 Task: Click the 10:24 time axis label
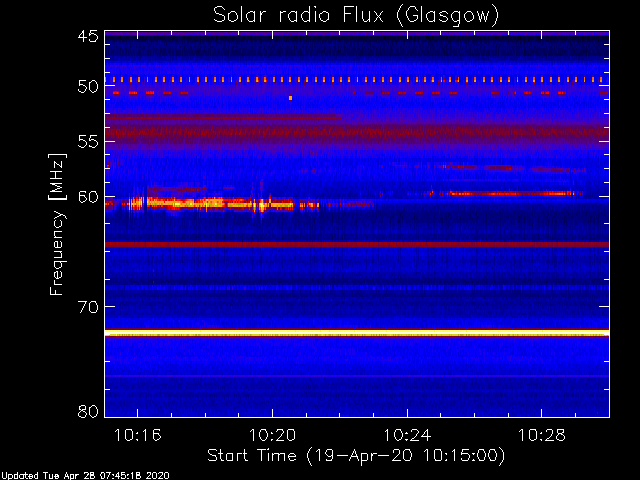[x=407, y=435]
